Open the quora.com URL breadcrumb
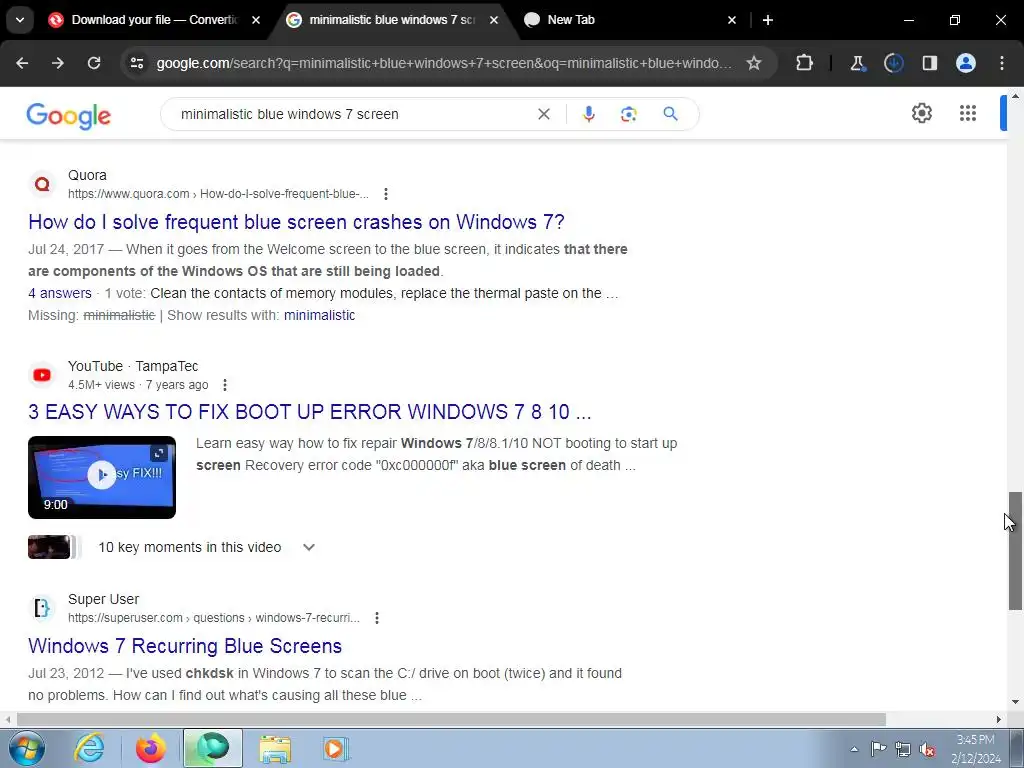The height and width of the screenshot is (768, 1024). [218, 194]
